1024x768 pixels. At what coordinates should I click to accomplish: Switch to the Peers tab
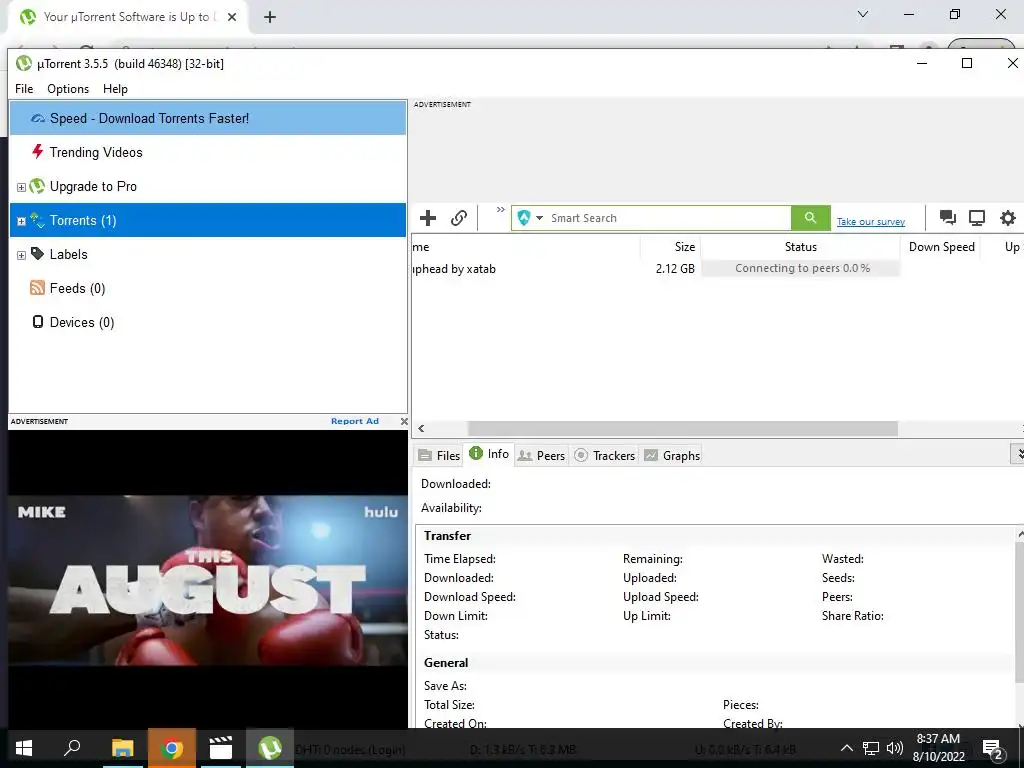point(541,456)
